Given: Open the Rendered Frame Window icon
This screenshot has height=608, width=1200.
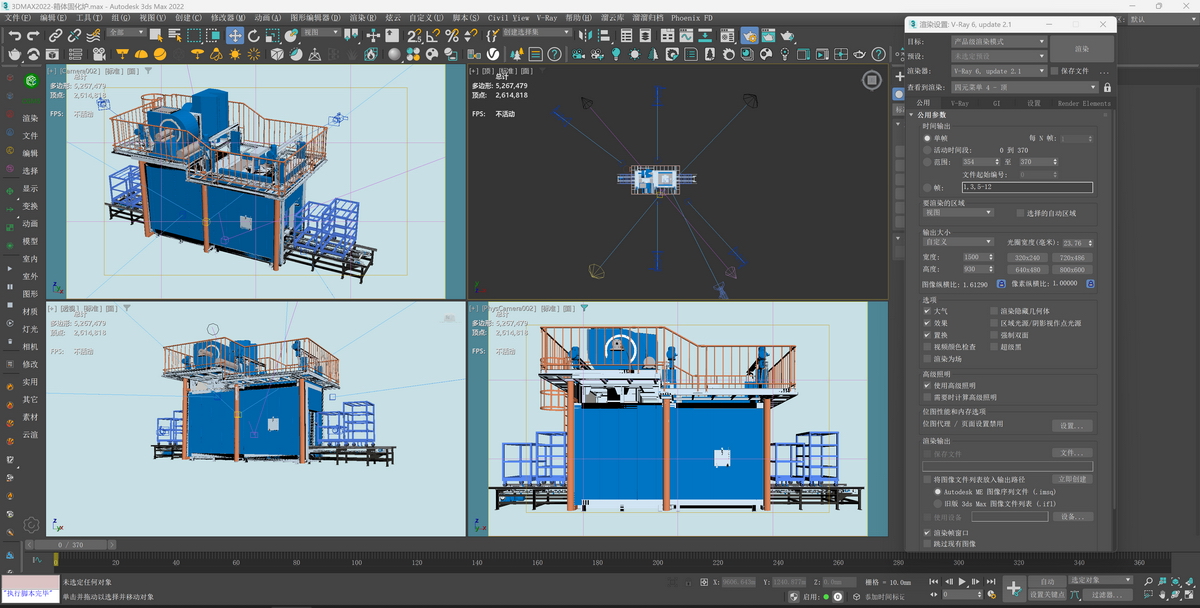Looking at the screenshot, I should click(x=768, y=35).
